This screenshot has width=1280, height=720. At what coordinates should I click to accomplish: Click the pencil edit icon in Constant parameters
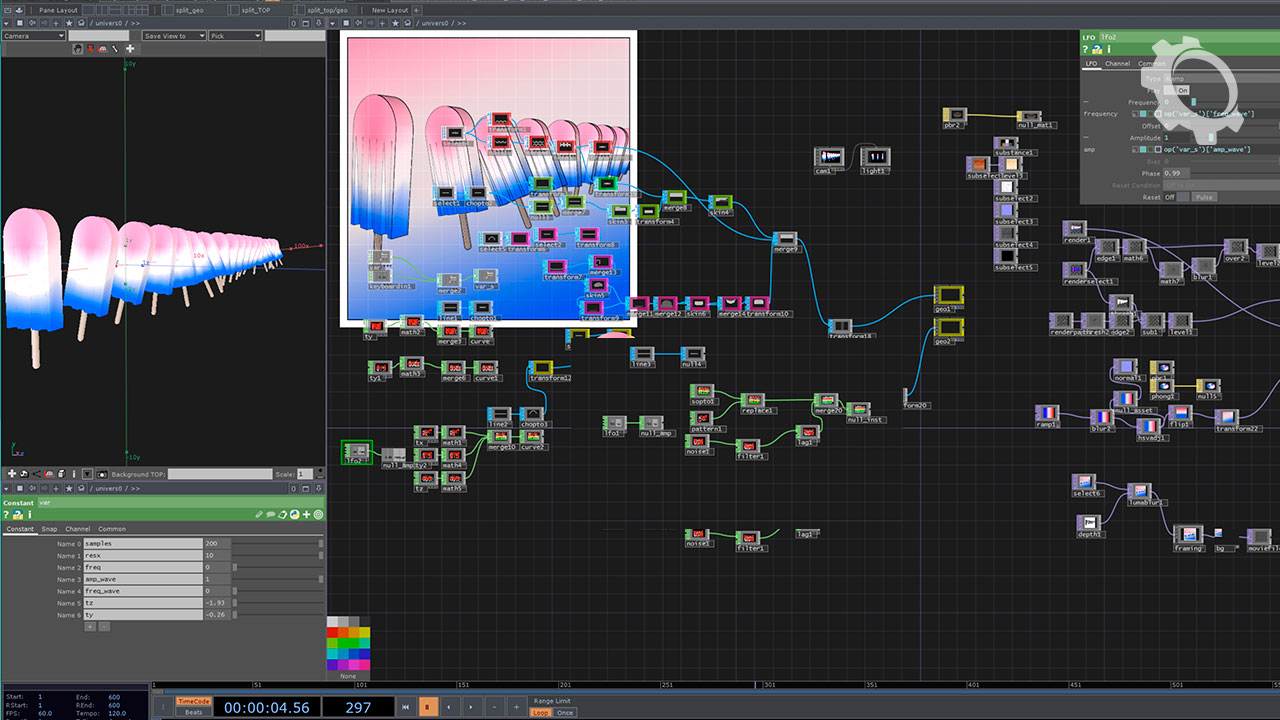pyautogui.click(x=259, y=515)
